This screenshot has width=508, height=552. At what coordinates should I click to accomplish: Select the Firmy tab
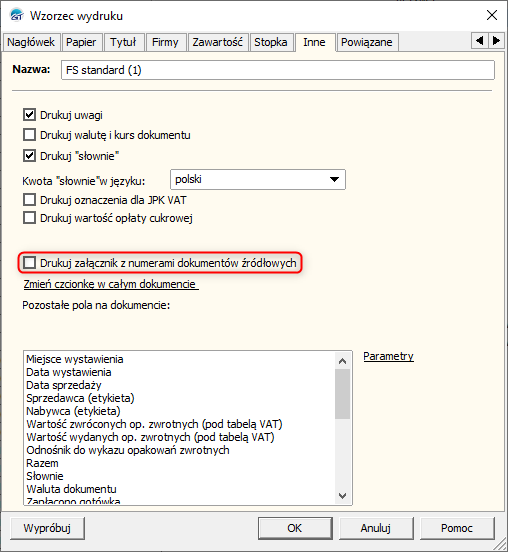point(165,42)
